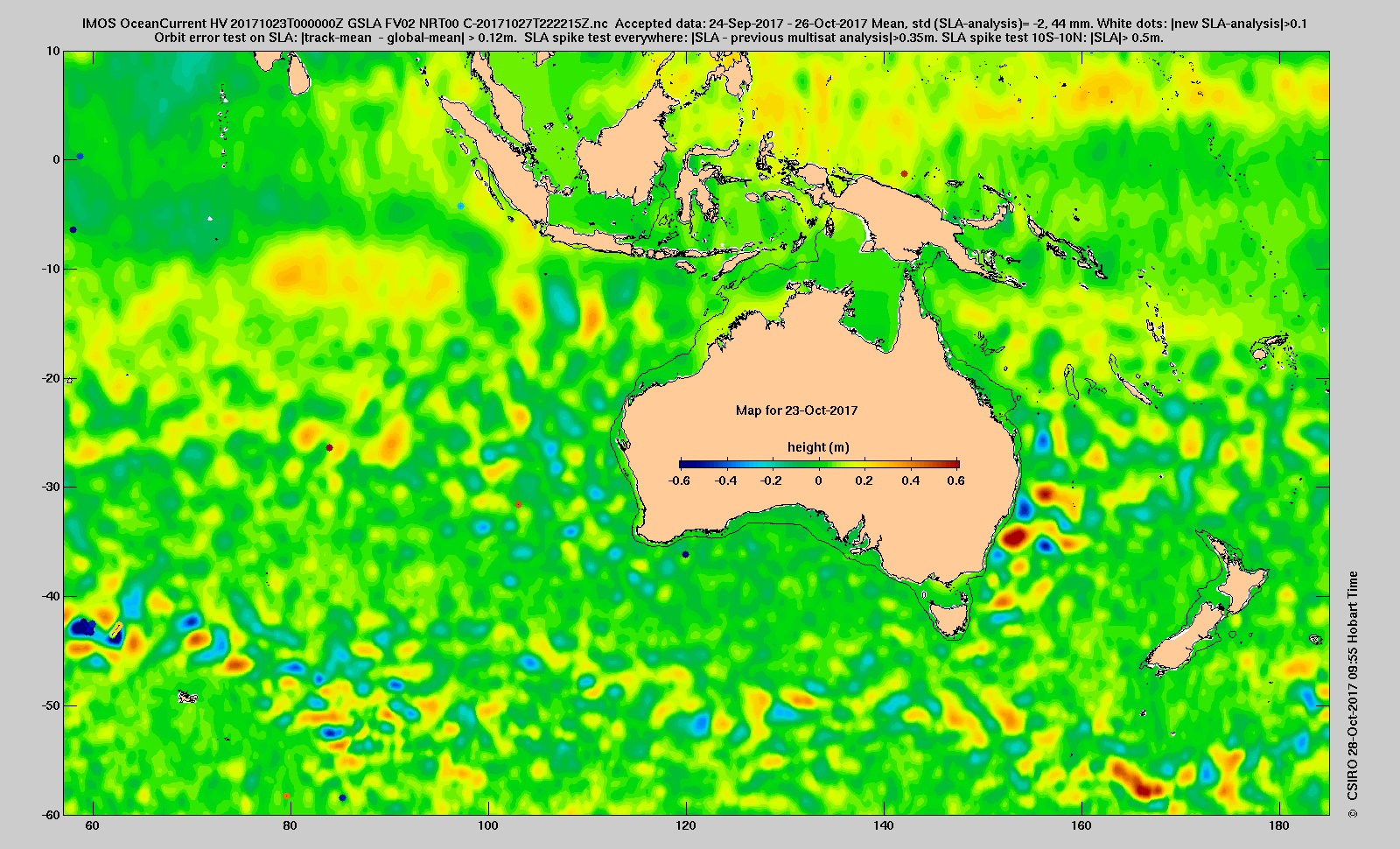
Task: Click the latitude axis label -20
Action: click(x=51, y=378)
